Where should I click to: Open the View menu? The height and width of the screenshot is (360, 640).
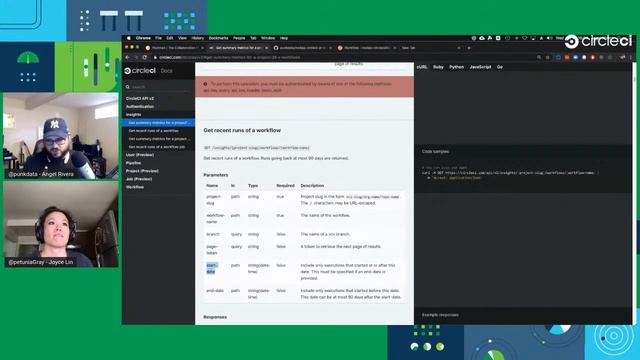click(x=182, y=38)
